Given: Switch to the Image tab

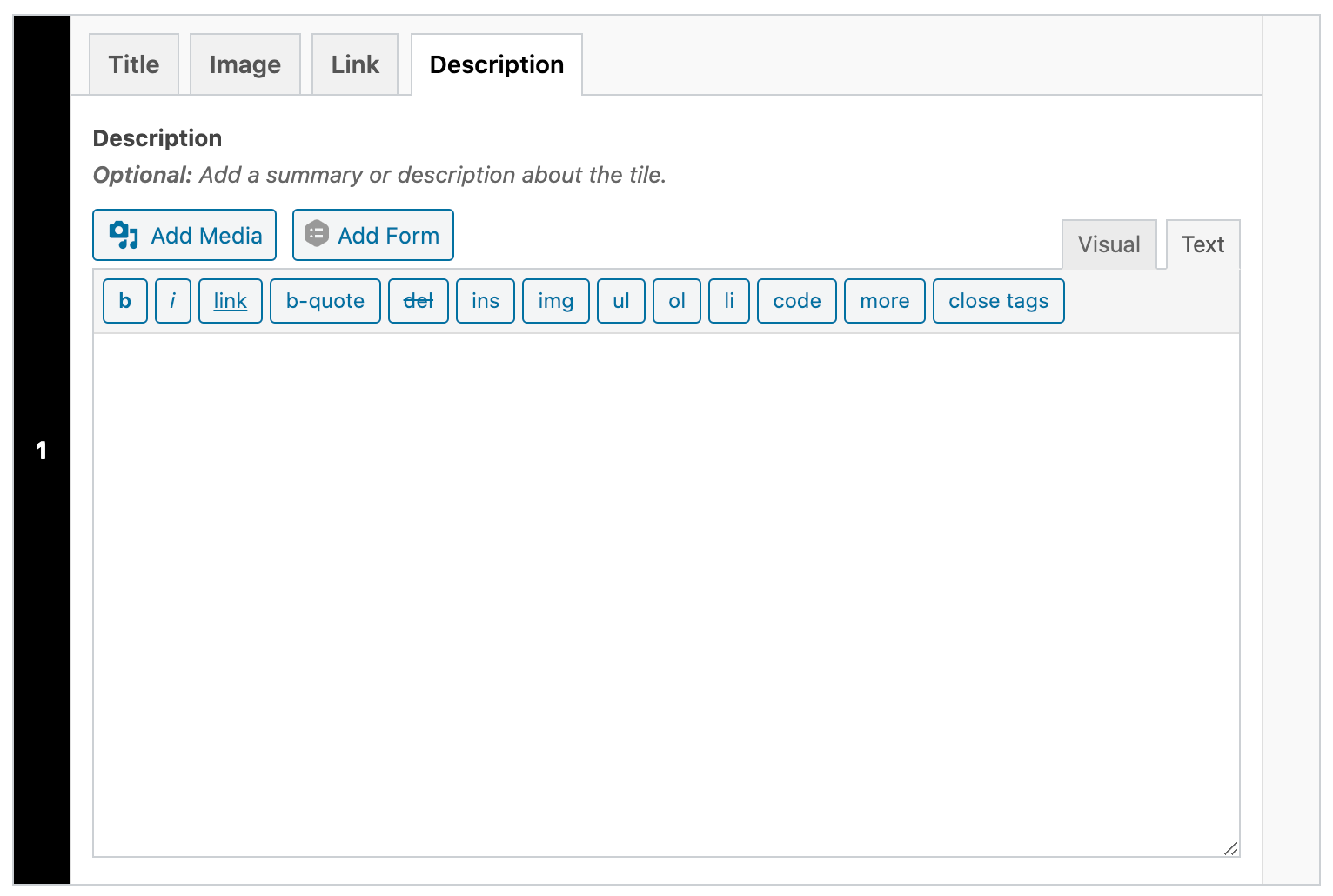Looking at the screenshot, I should [245, 64].
